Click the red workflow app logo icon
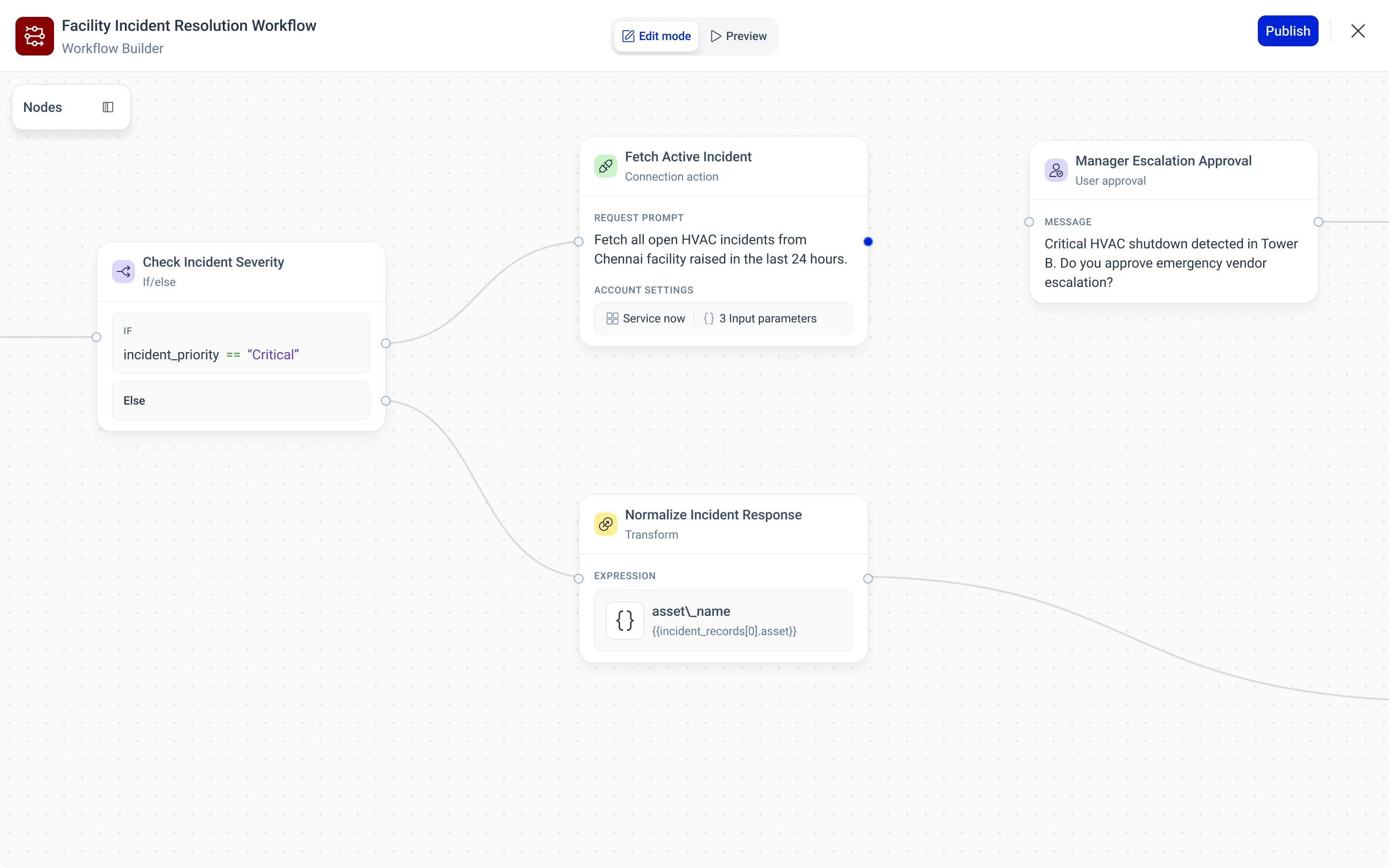 click(x=34, y=36)
